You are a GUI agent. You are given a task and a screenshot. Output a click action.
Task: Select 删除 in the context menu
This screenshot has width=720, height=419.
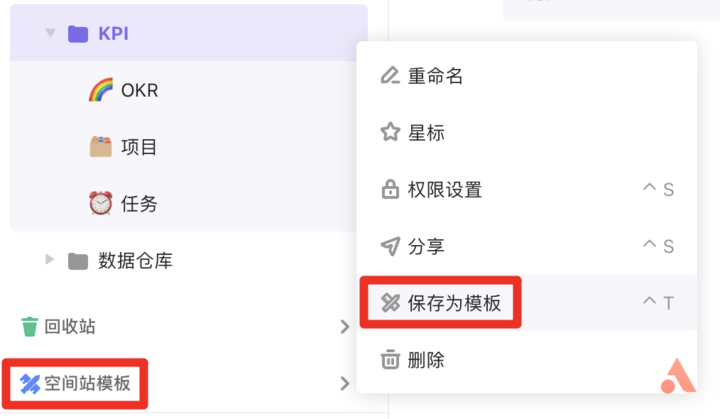pyautogui.click(x=426, y=360)
